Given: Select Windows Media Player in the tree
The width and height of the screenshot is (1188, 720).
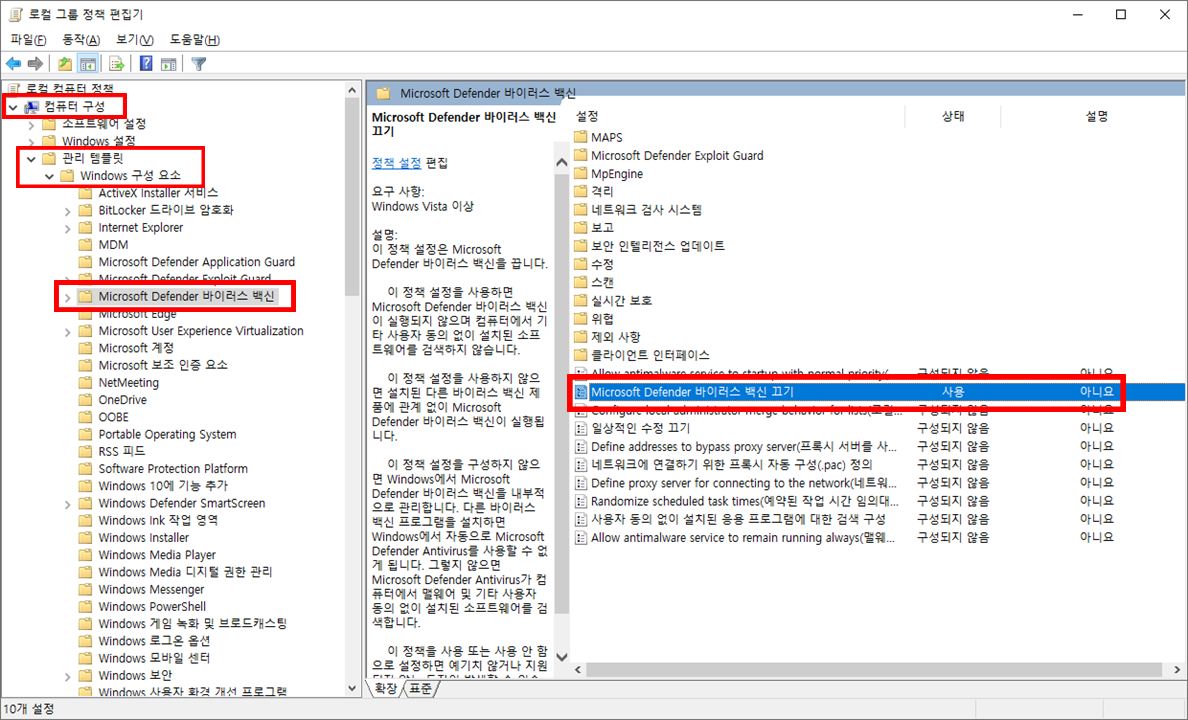Looking at the screenshot, I should coord(157,555).
